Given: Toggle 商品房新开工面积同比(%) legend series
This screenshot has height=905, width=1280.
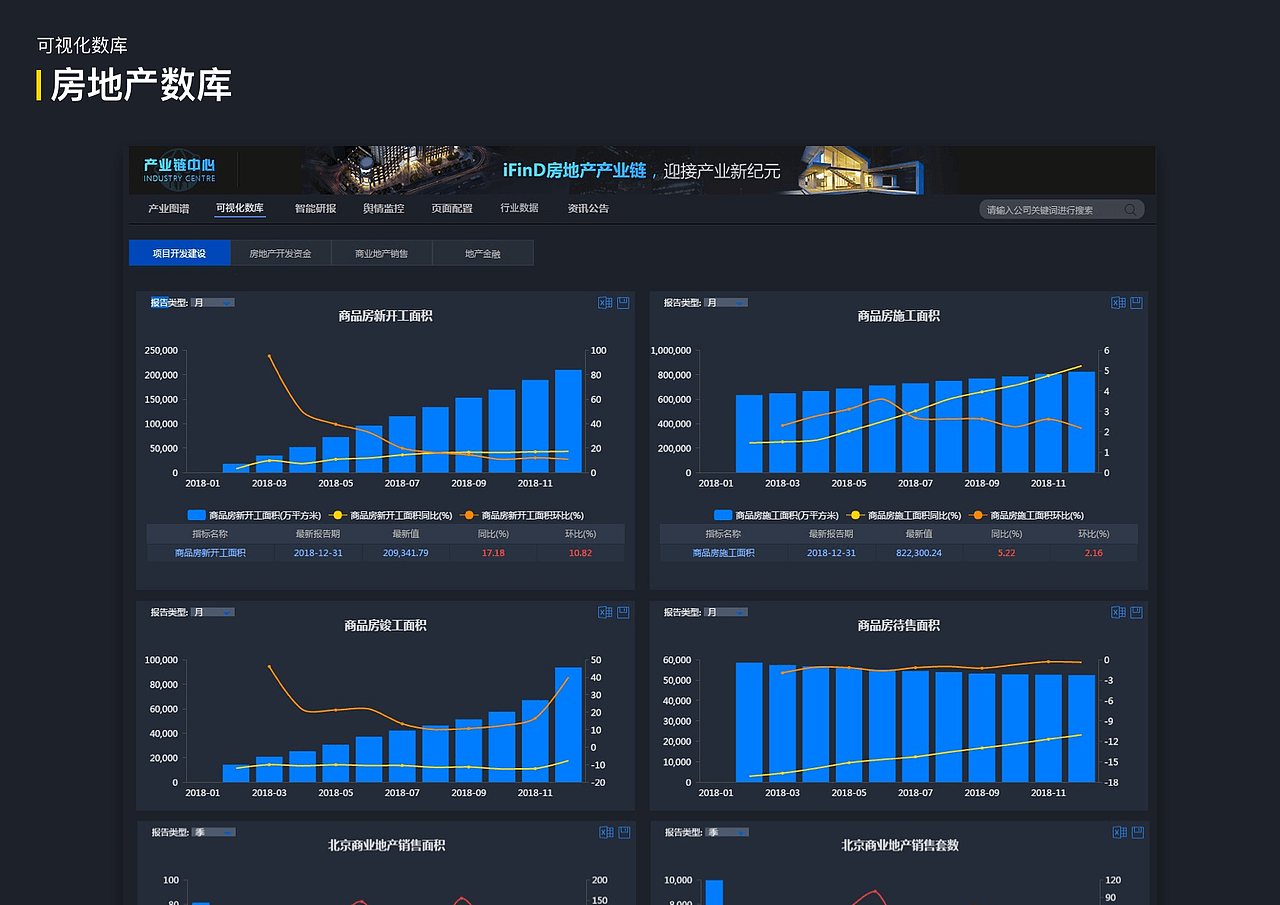Looking at the screenshot, I should (x=391, y=515).
